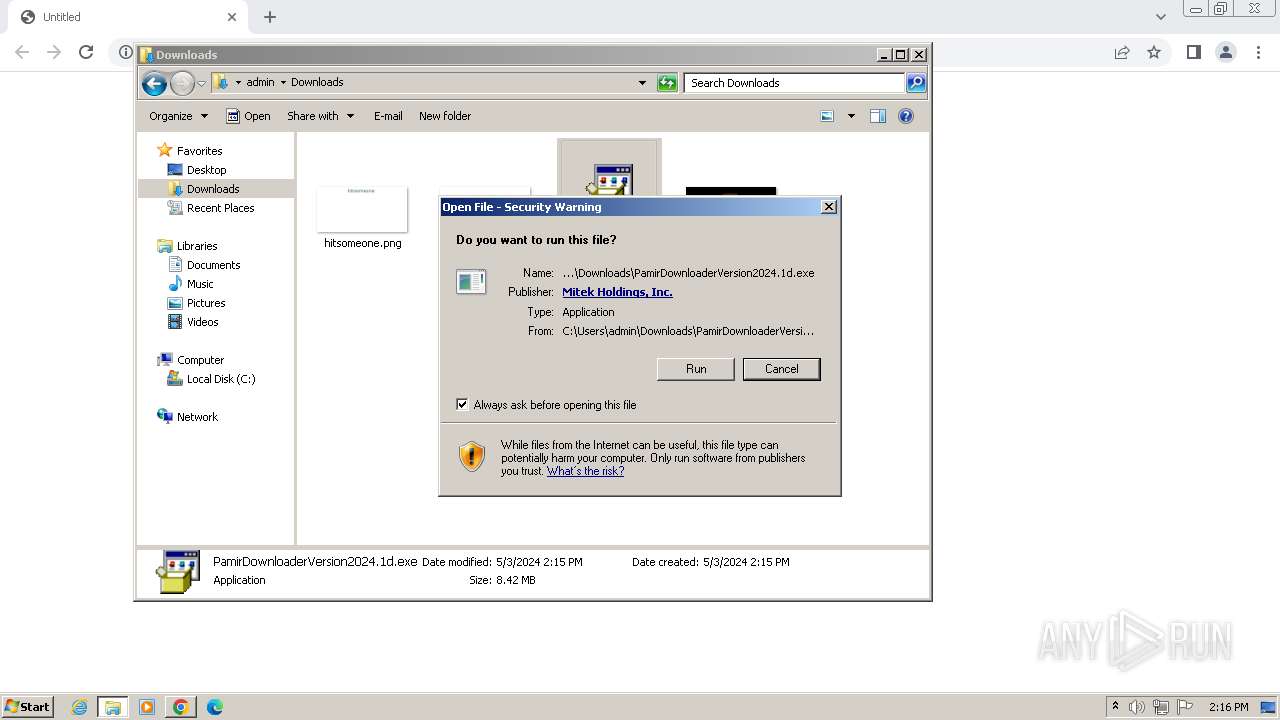The image size is (1280, 720).
Task: Click the admin breadcrumb in address bar
Action: tap(260, 83)
